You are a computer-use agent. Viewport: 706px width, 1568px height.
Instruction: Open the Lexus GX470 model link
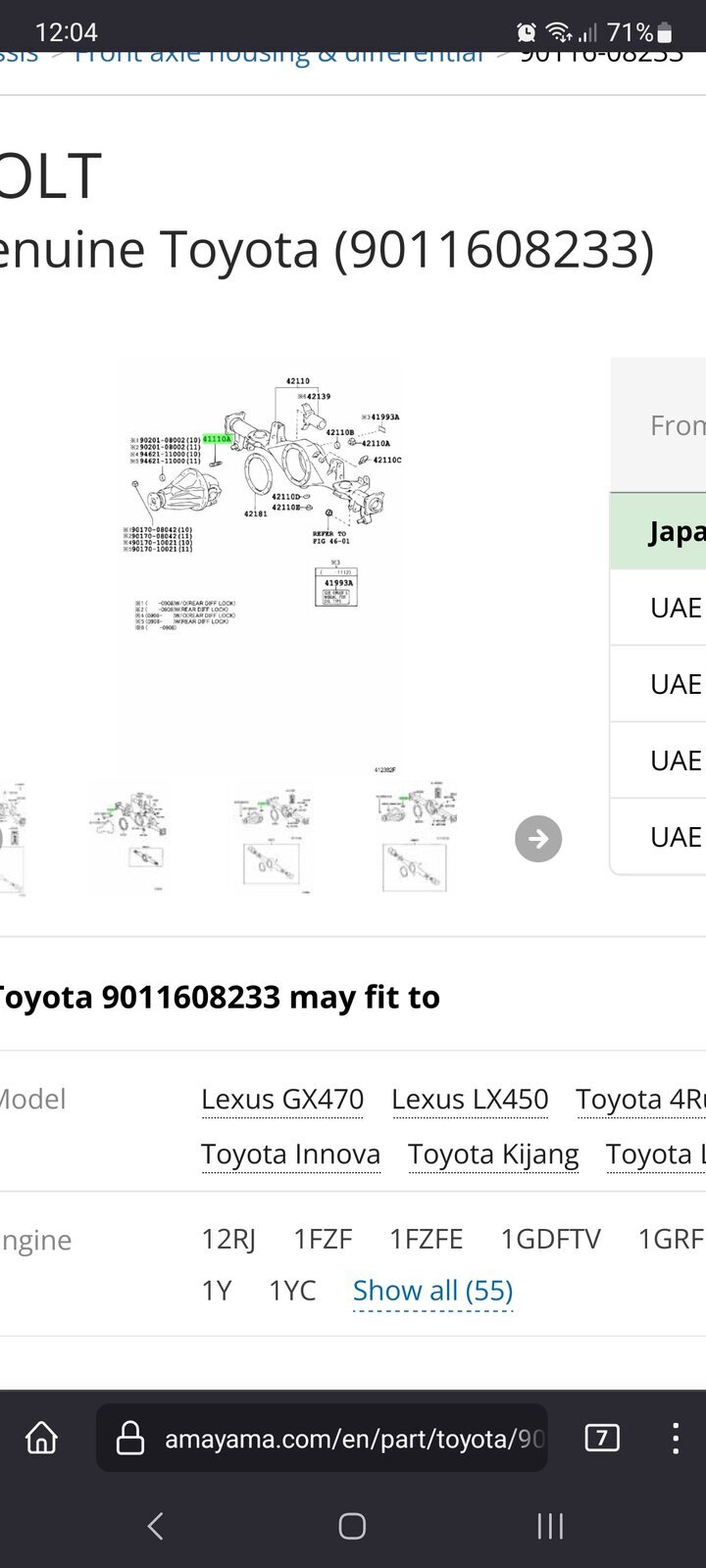pyautogui.click(x=282, y=1100)
